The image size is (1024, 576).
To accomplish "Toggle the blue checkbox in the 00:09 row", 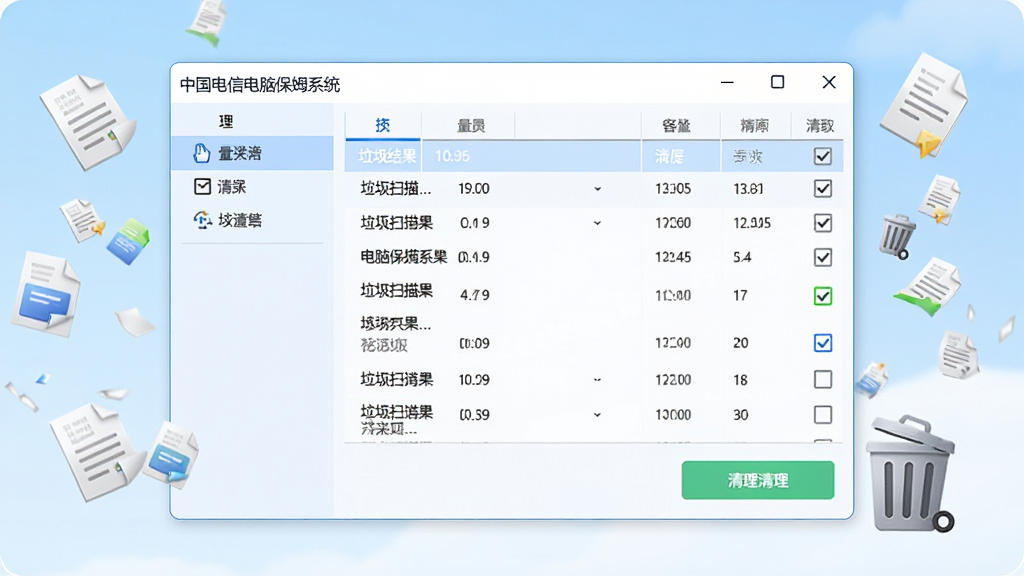I will pyautogui.click(x=823, y=343).
